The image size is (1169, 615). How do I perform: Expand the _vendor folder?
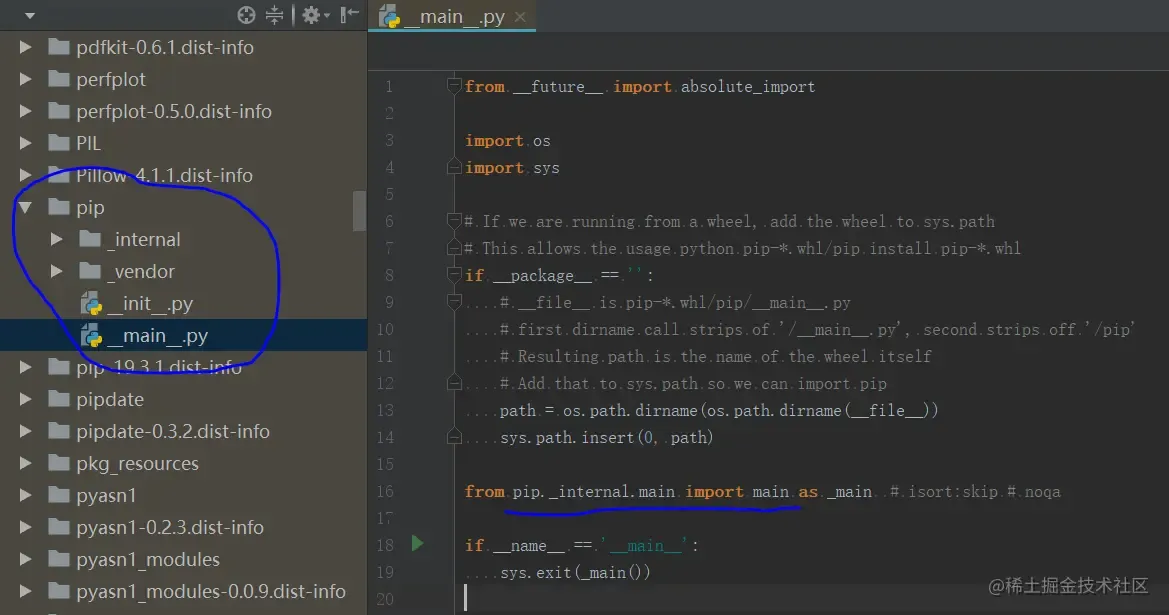coord(57,271)
